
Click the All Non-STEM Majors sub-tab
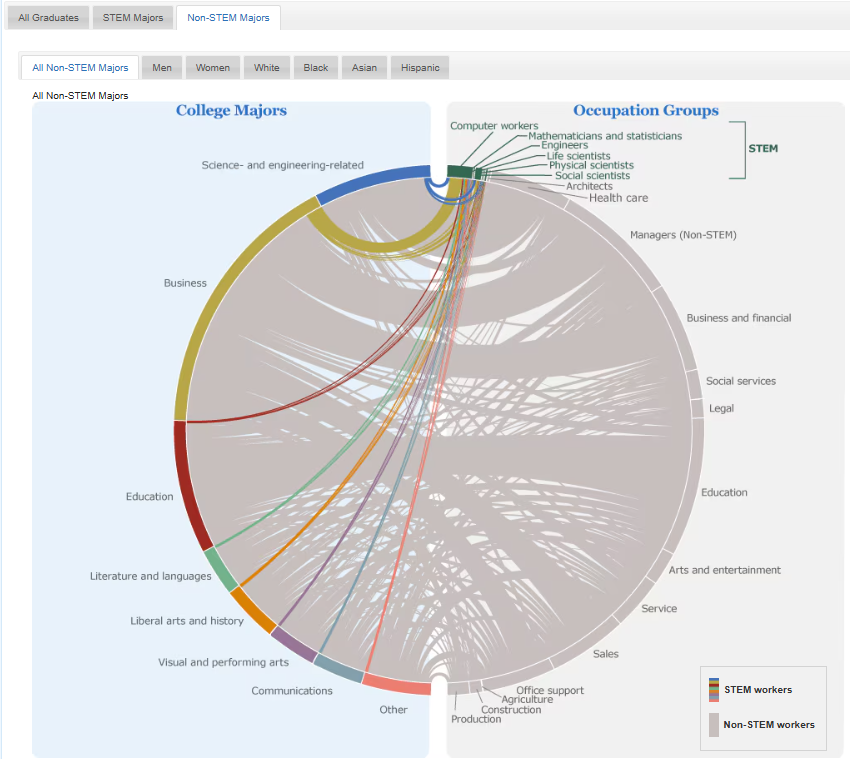(x=80, y=68)
